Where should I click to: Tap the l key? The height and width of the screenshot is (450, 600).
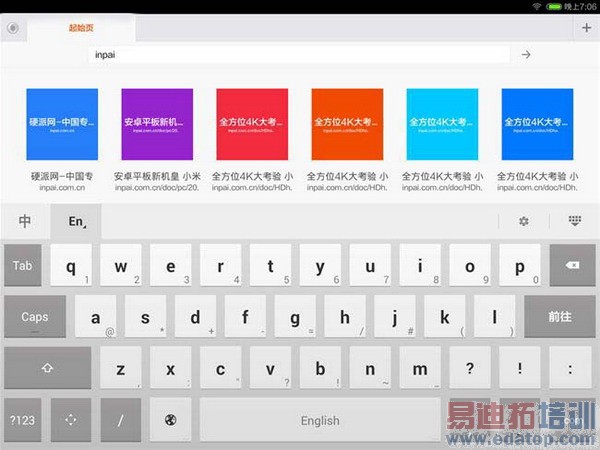[494, 316]
